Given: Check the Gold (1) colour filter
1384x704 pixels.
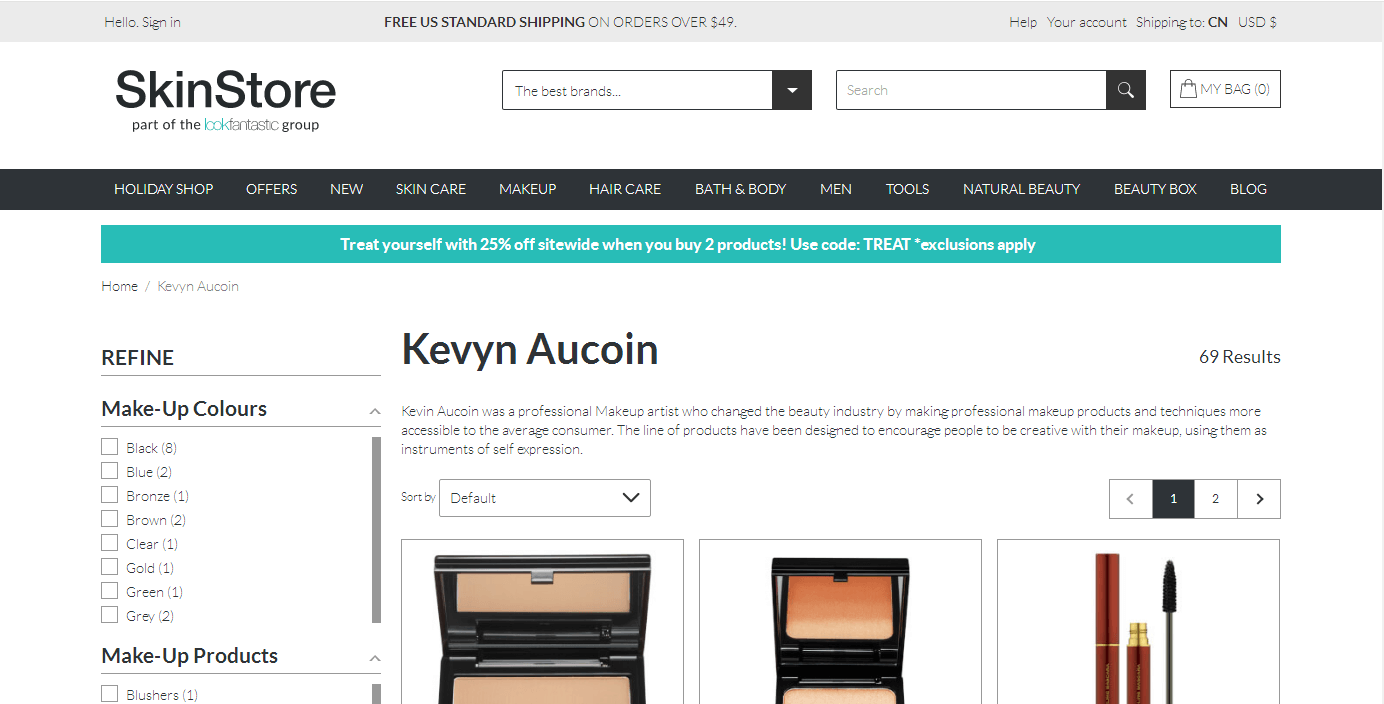Looking at the screenshot, I should 110,567.
